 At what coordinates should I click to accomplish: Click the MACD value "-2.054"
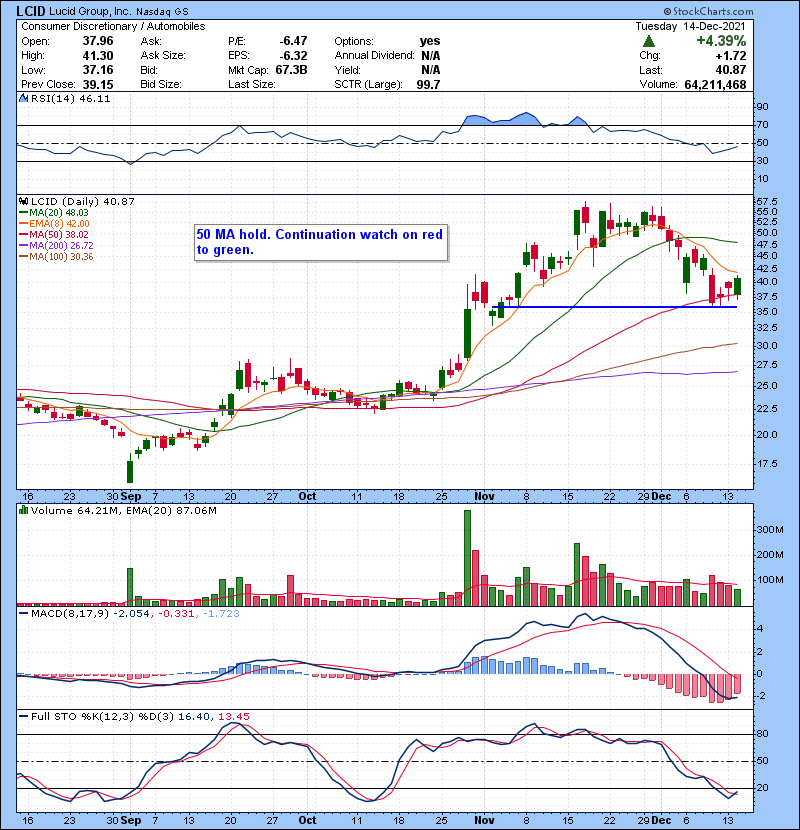click(x=132, y=614)
